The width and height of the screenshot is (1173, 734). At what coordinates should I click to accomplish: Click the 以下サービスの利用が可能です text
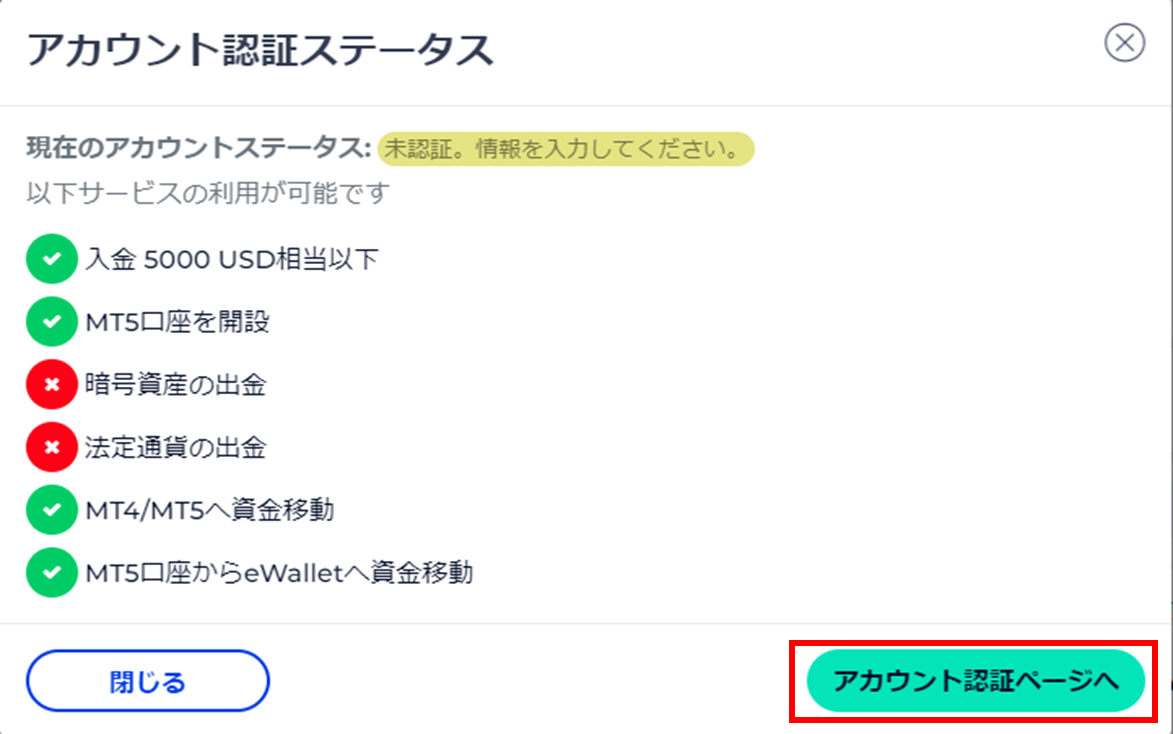pyautogui.click(x=208, y=193)
